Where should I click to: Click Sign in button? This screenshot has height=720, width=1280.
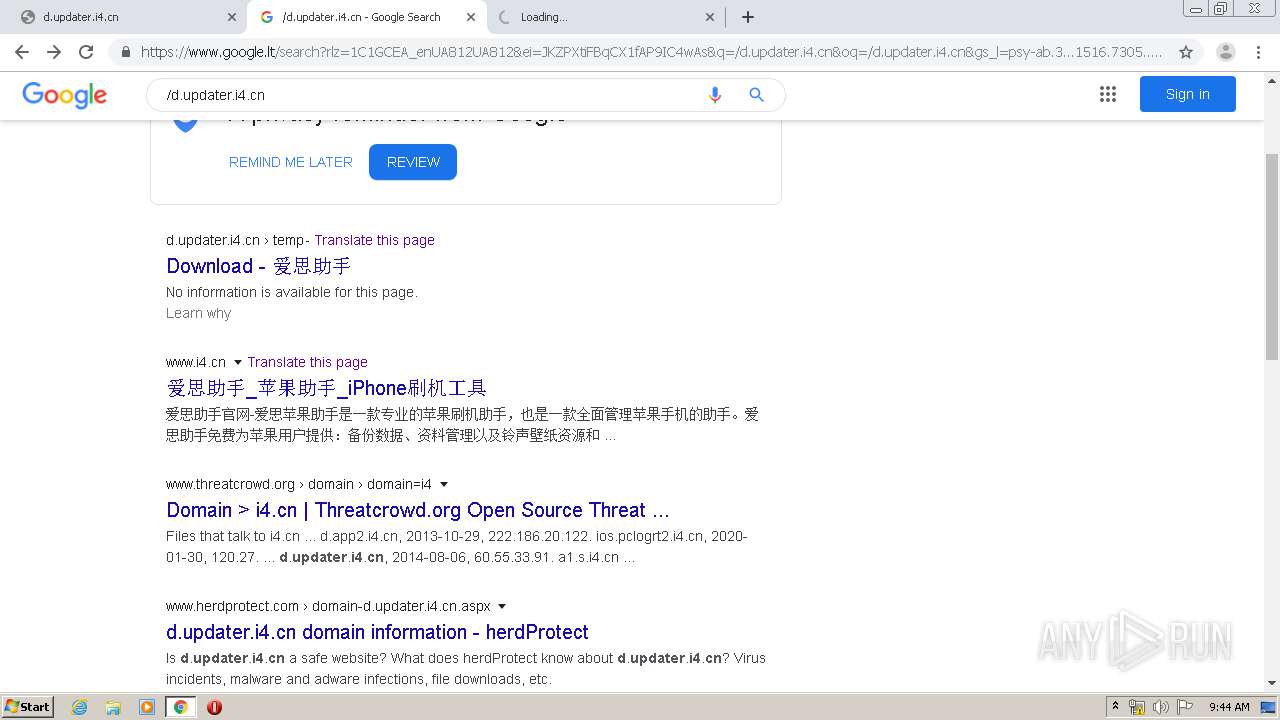(1187, 94)
